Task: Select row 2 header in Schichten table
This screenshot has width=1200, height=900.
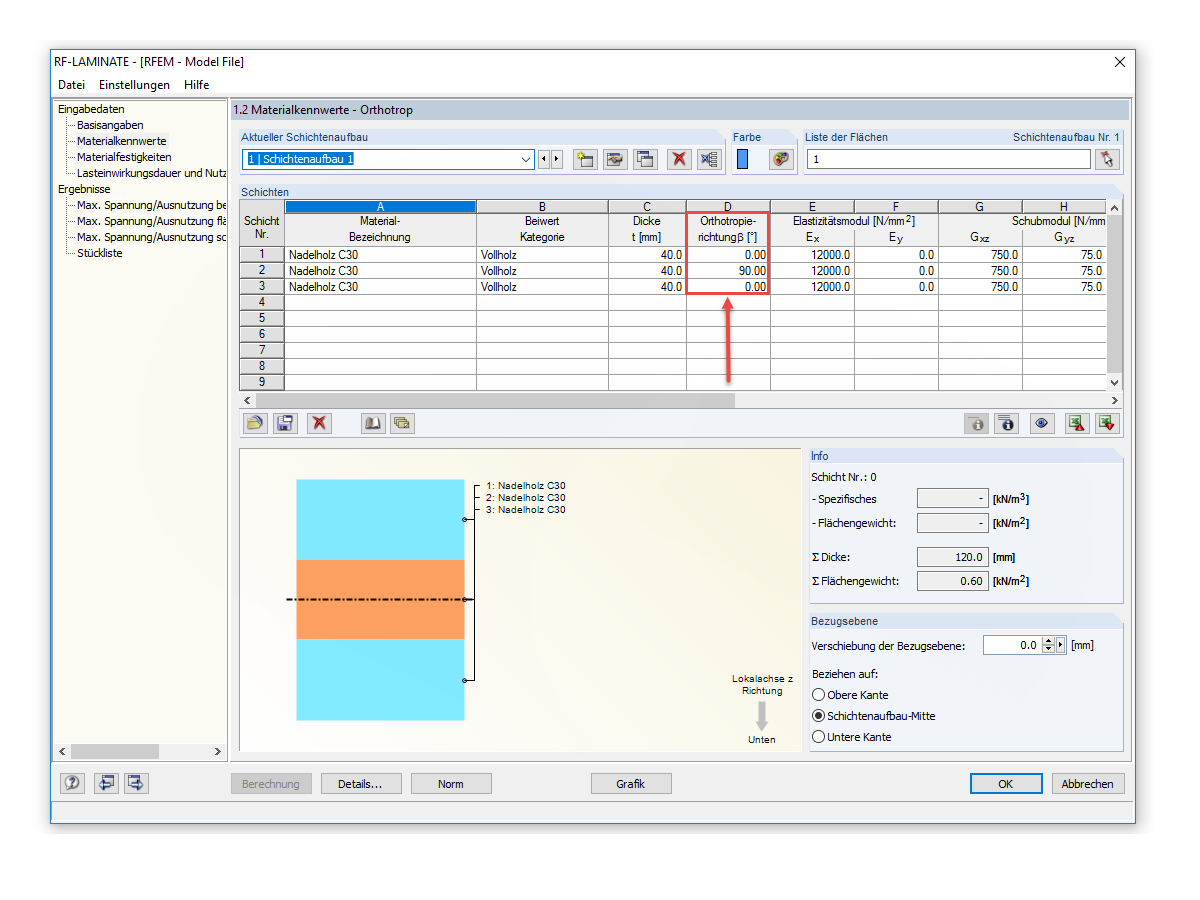Action: [262, 271]
